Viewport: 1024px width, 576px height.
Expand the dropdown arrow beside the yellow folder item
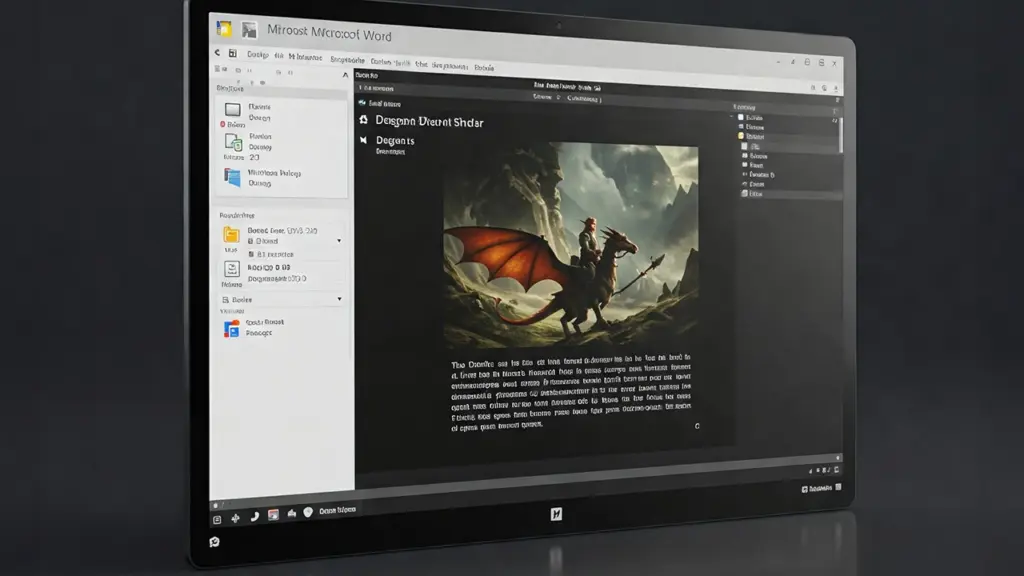click(339, 241)
